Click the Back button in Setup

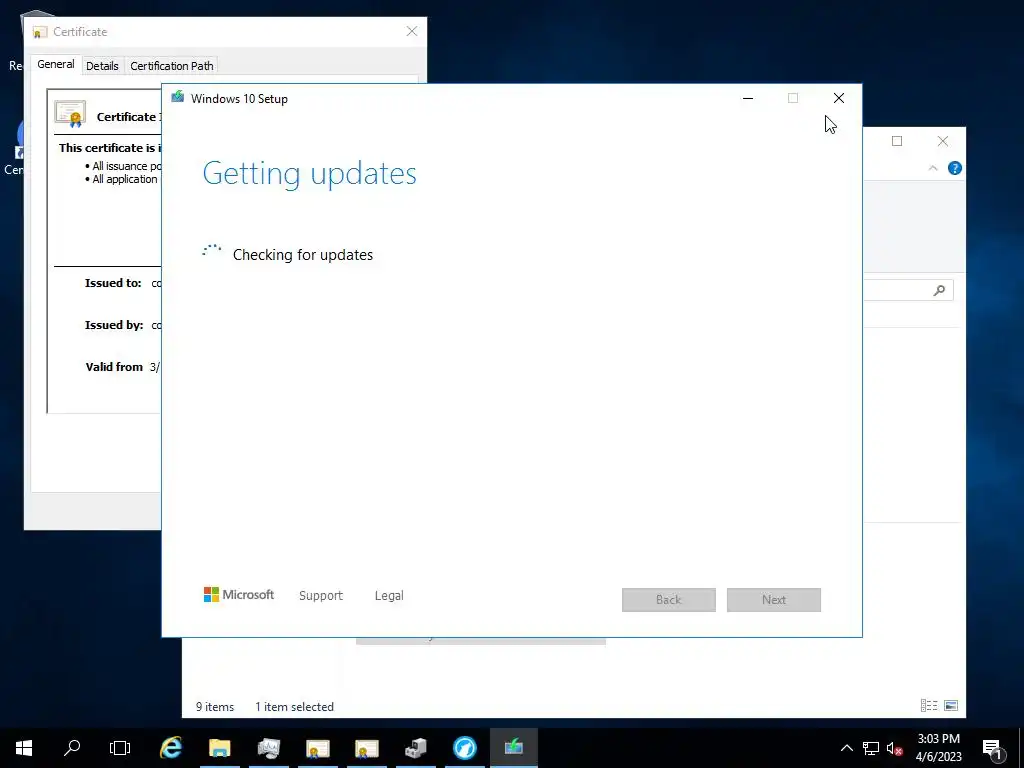[x=669, y=600]
